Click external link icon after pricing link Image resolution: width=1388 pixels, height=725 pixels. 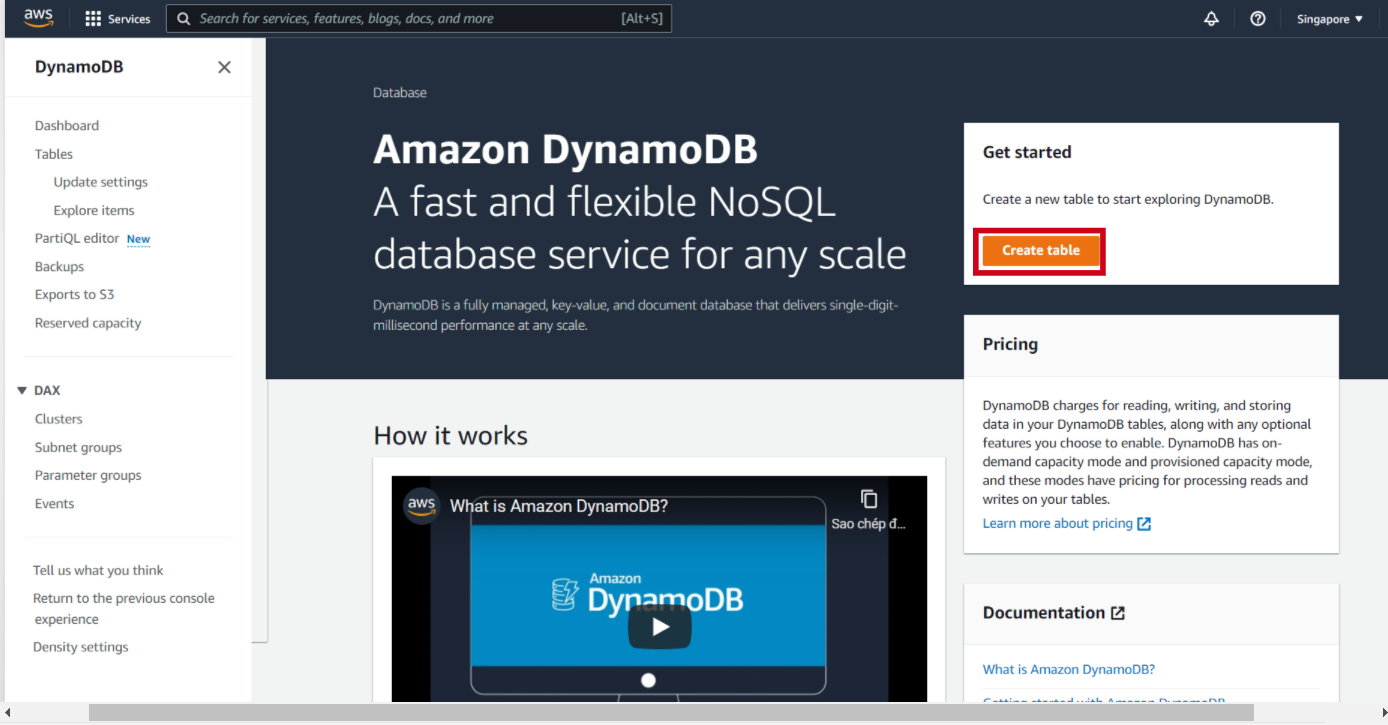(x=1144, y=524)
